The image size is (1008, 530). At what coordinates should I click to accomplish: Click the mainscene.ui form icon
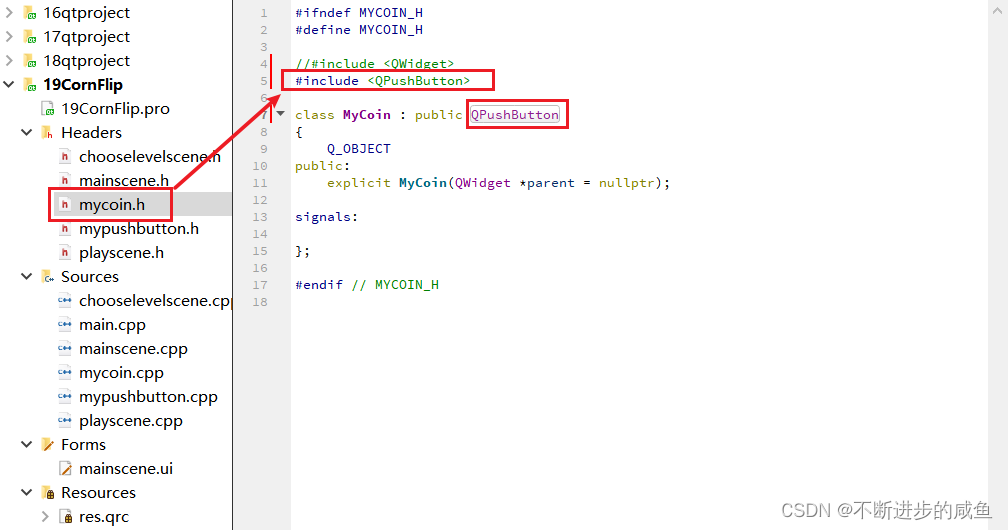click(65, 469)
